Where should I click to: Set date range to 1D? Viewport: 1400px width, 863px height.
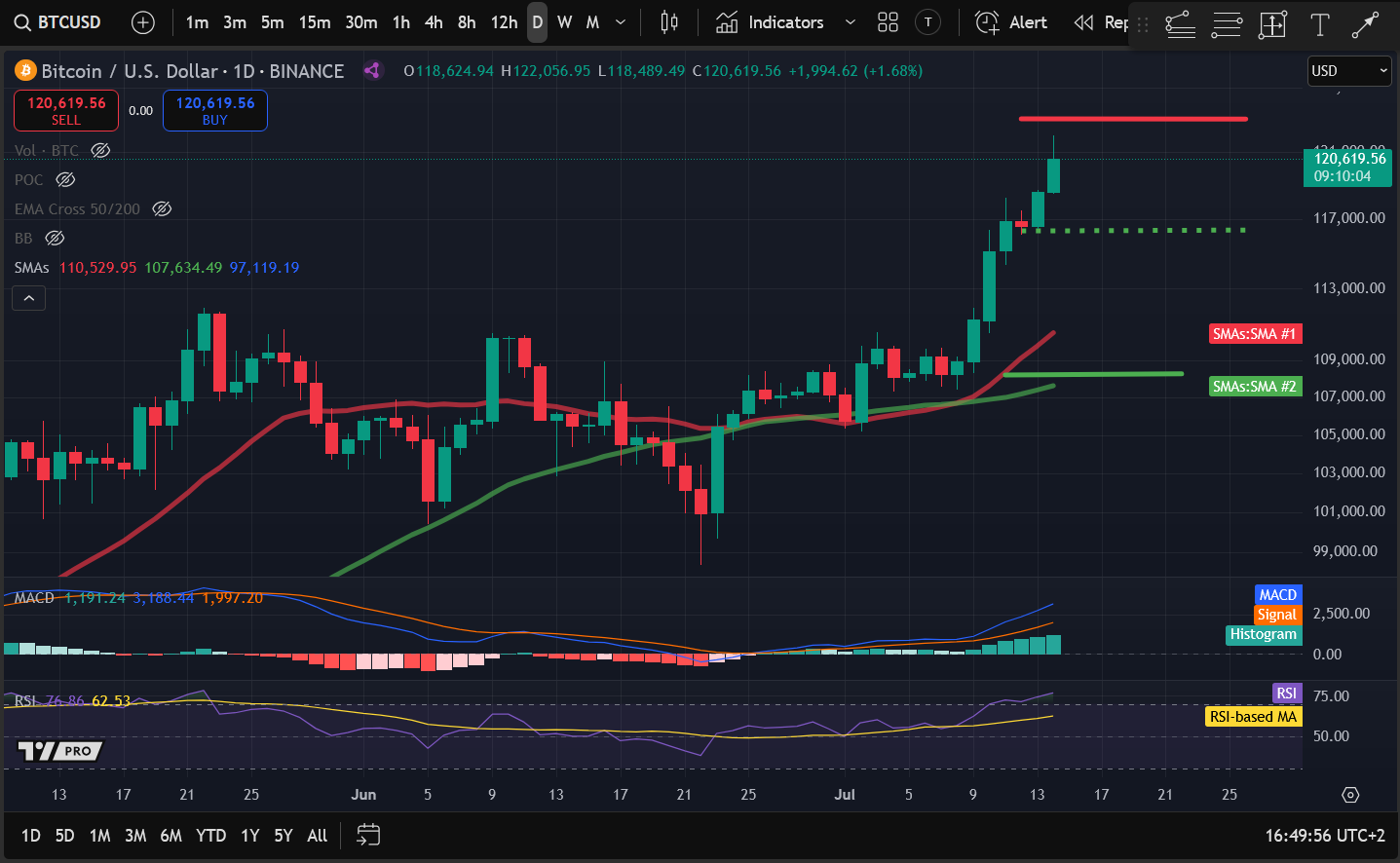coord(31,835)
